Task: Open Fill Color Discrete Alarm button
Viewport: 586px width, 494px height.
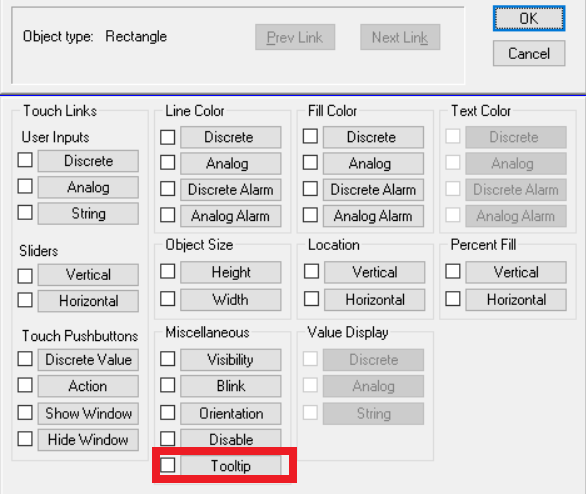Action: tap(373, 190)
